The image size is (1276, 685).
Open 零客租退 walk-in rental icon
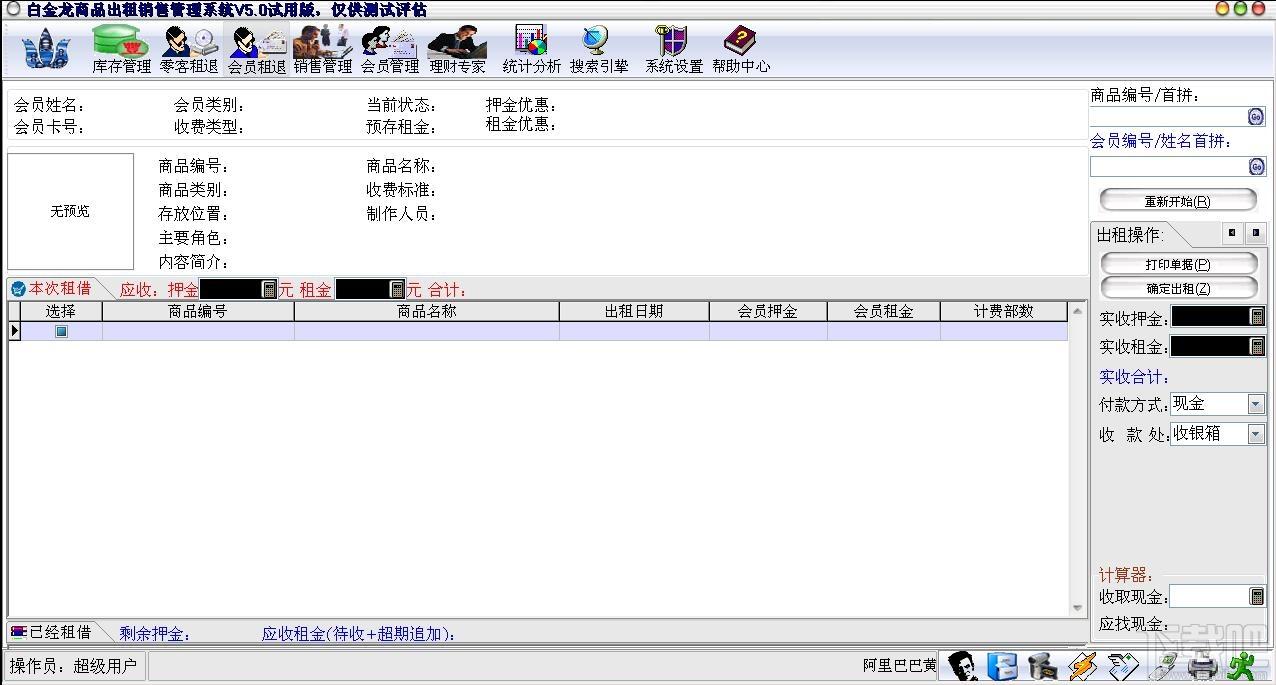[x=189, y=49]
